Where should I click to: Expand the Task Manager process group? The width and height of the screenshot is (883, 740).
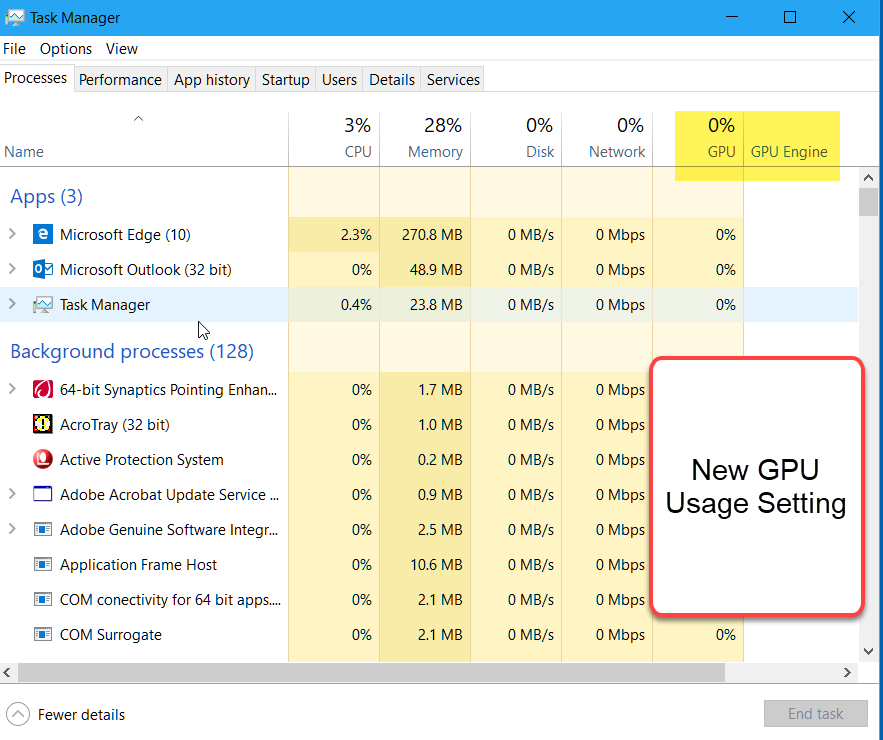click(x=12, y=304)
